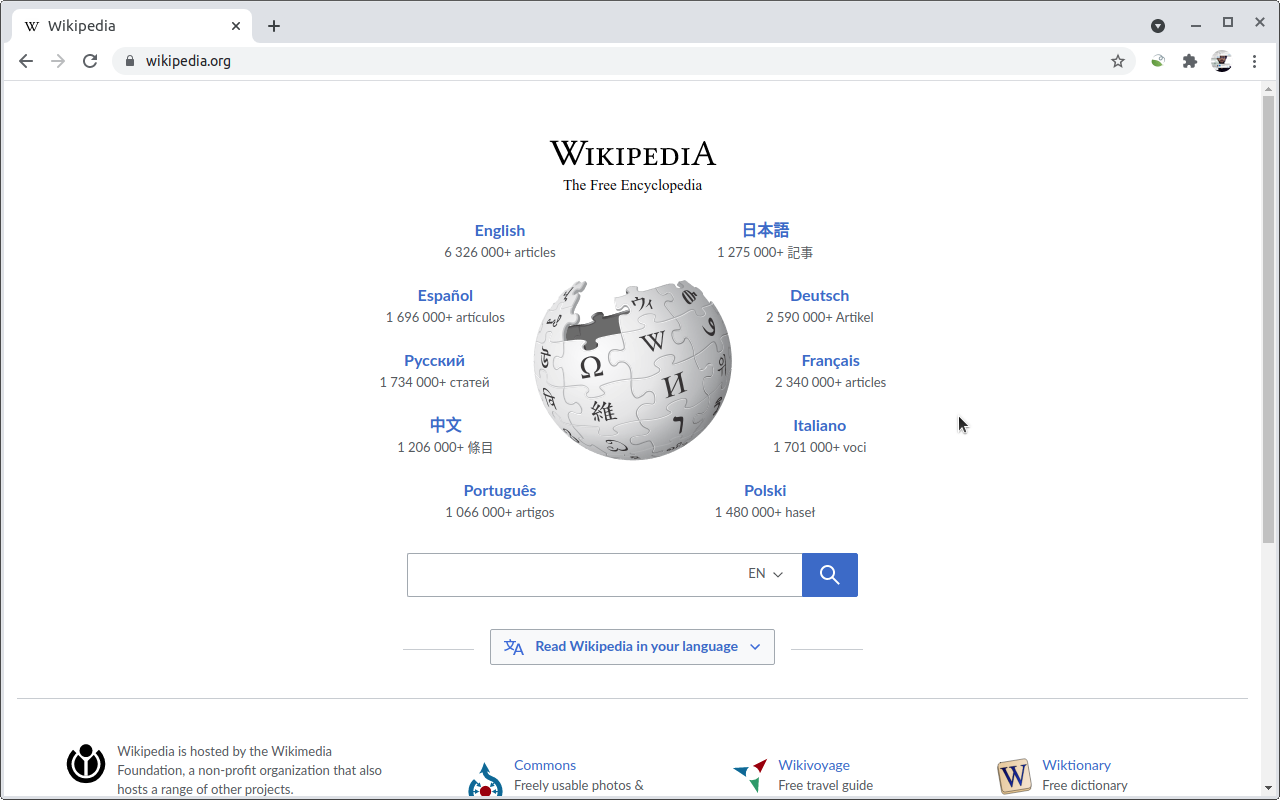Click the Wikivoyage link

pyautogui.click(x=814, y=765)
